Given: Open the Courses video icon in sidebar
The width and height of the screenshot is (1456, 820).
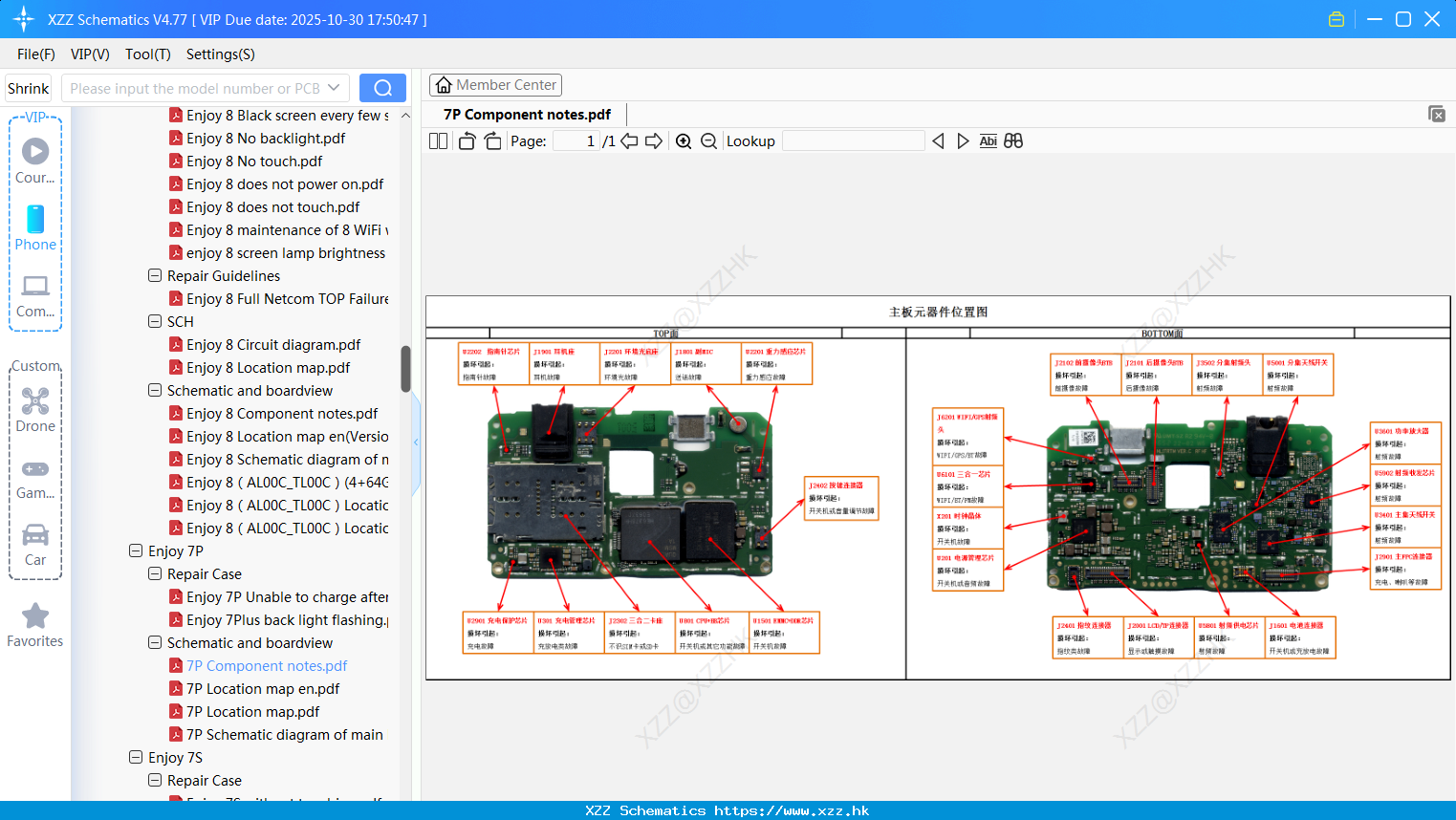Looking at the screenshot, I should (x=35, y=151).
